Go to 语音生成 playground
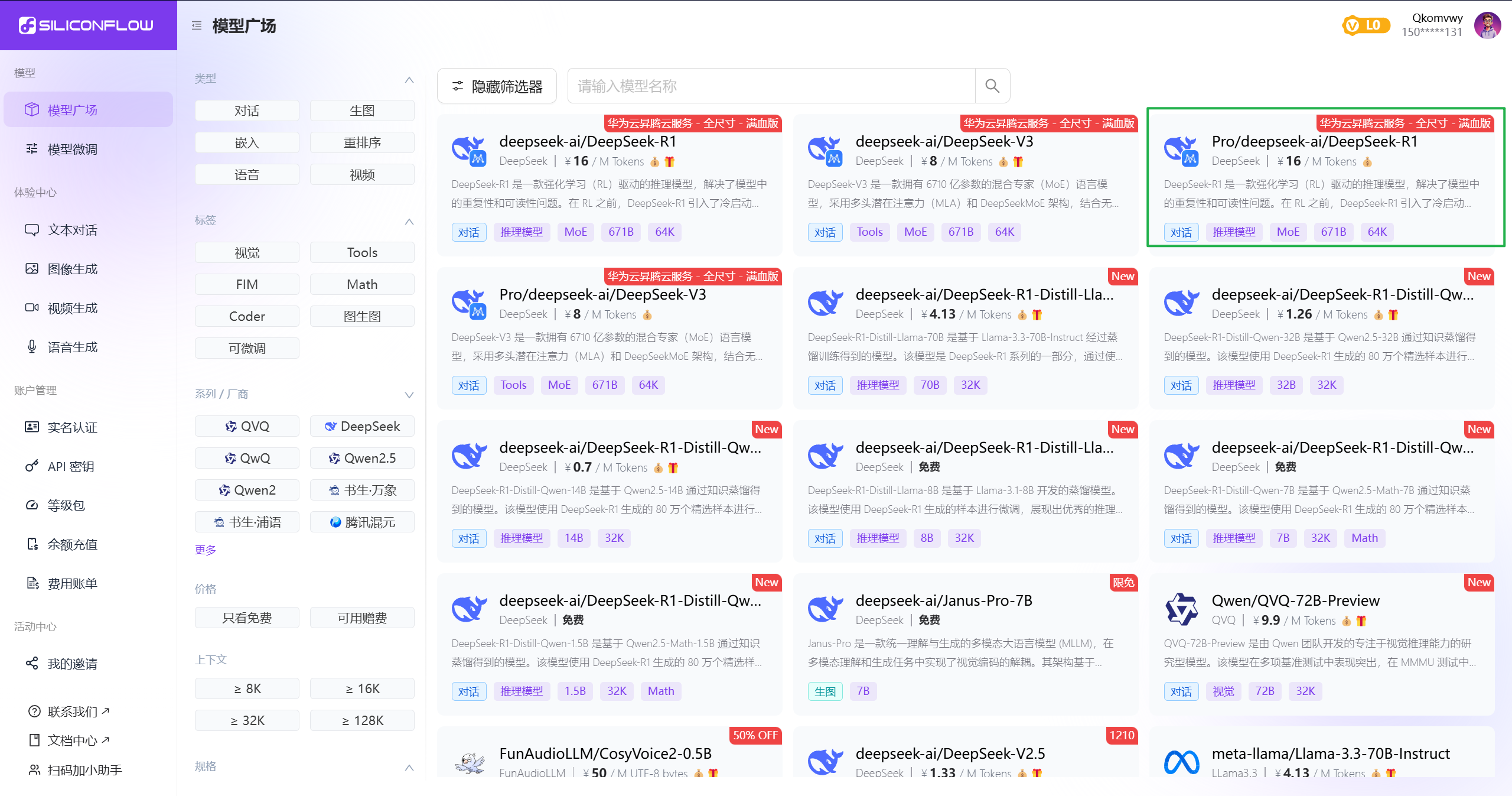The height and width of the screenshot is (796, 1512). 88,347
